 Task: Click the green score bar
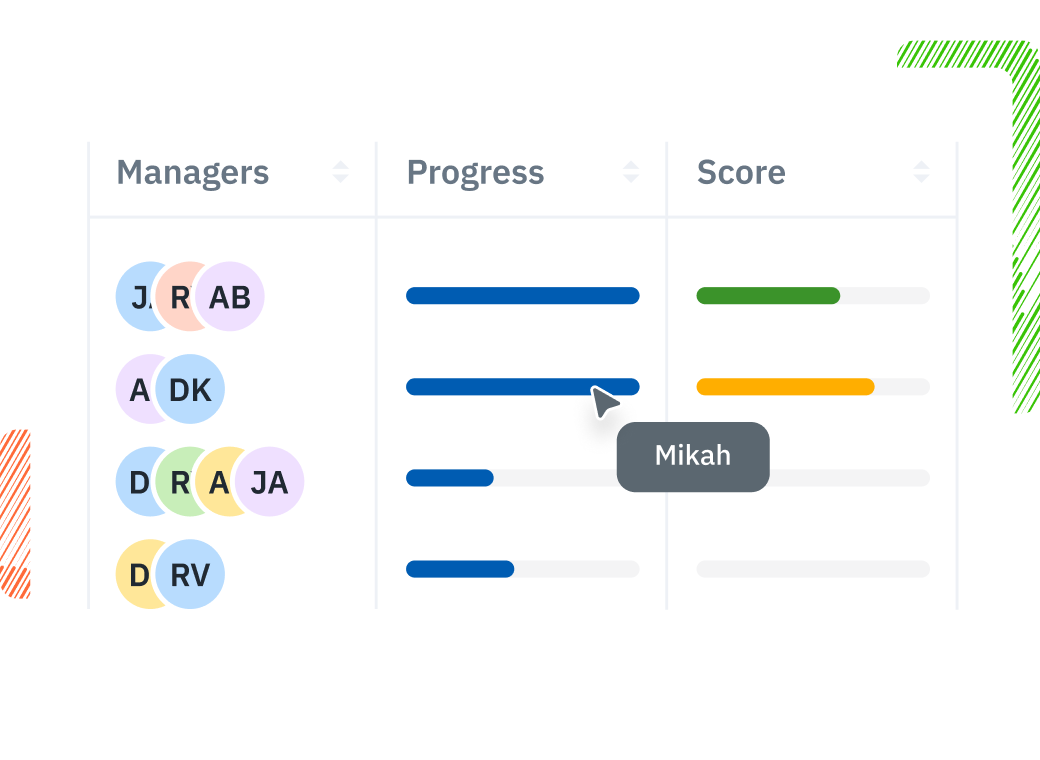(x=768, y=295)
